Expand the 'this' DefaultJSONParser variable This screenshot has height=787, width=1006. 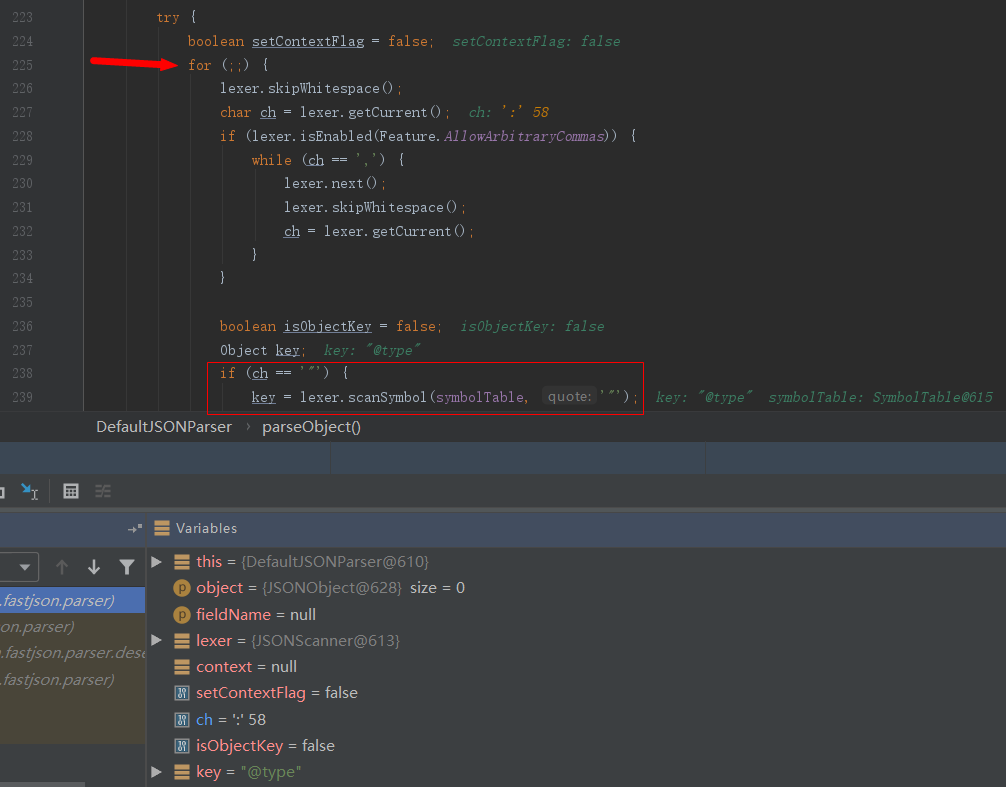(156, 562)
